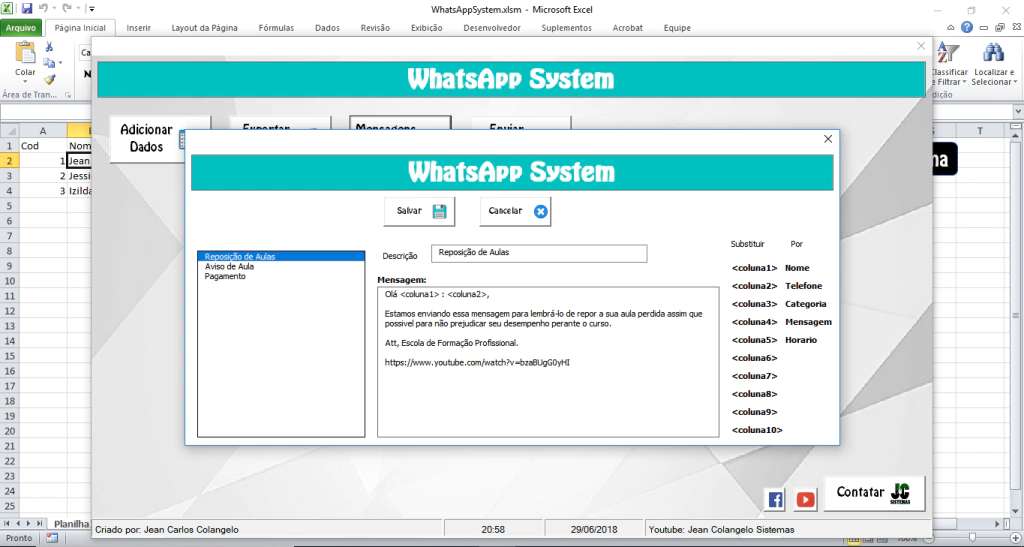Click the Salvar button

(419, 211)
